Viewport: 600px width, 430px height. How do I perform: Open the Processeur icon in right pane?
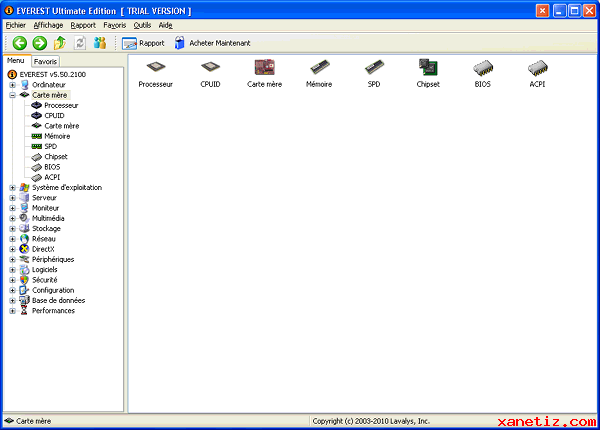pyautogui.click(x=156, y=73)
